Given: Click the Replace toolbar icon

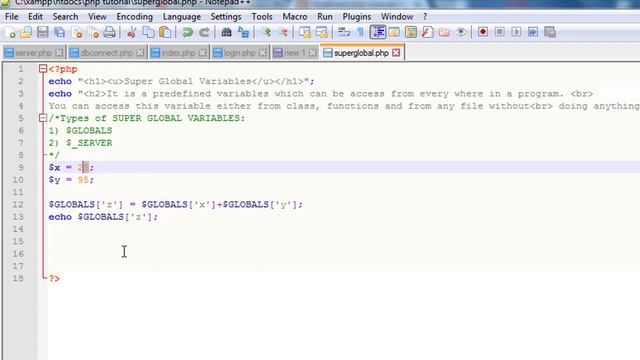Looking at the screenshot, I should tap(243, 32).
